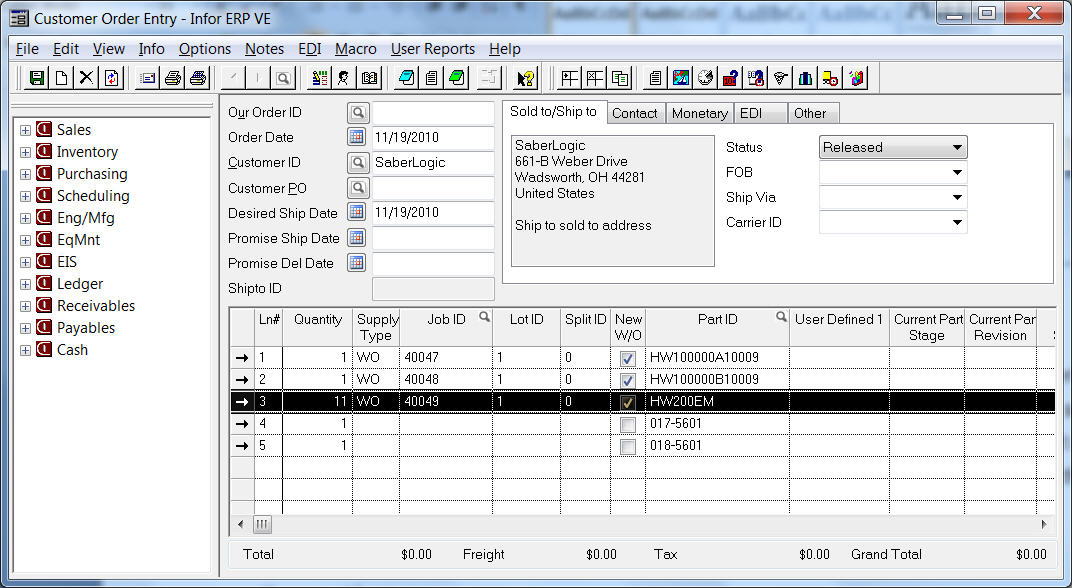
Task: Toggle New W/O checkbox on the HW200EM line
Action: (628, 402)
